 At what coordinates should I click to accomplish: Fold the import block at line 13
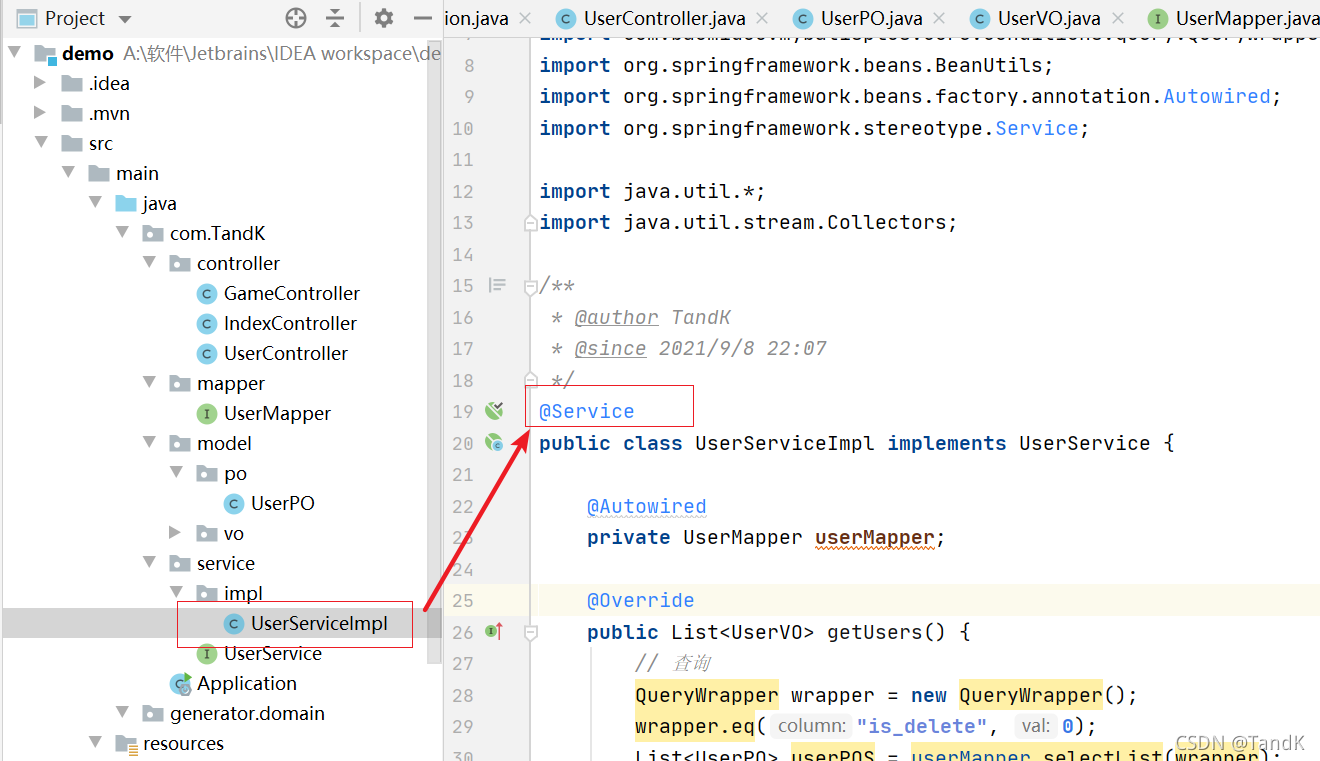pyautogui.click(x=531, y=223)
